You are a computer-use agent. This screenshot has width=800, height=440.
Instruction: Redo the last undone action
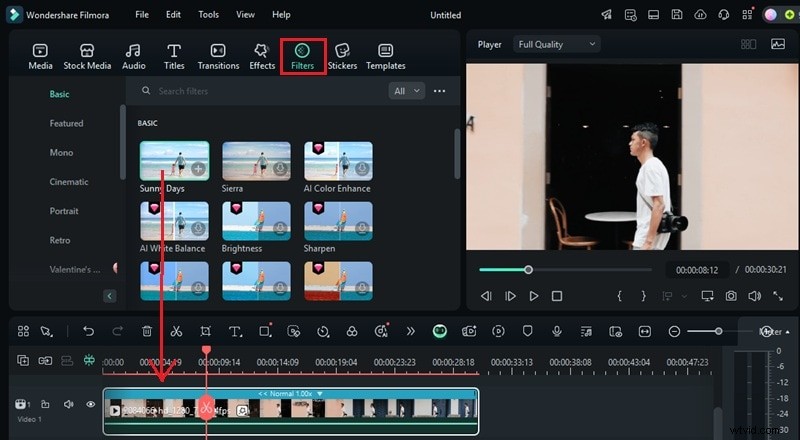117,331
